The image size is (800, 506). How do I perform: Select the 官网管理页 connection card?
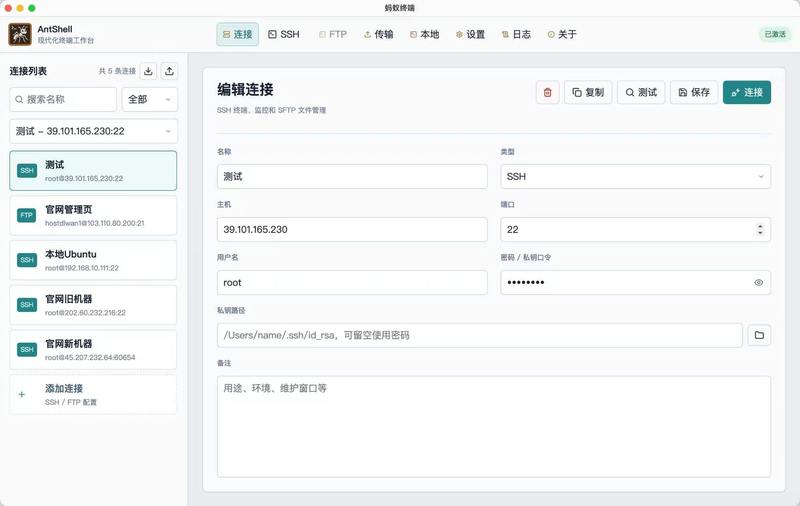(93, 215)
